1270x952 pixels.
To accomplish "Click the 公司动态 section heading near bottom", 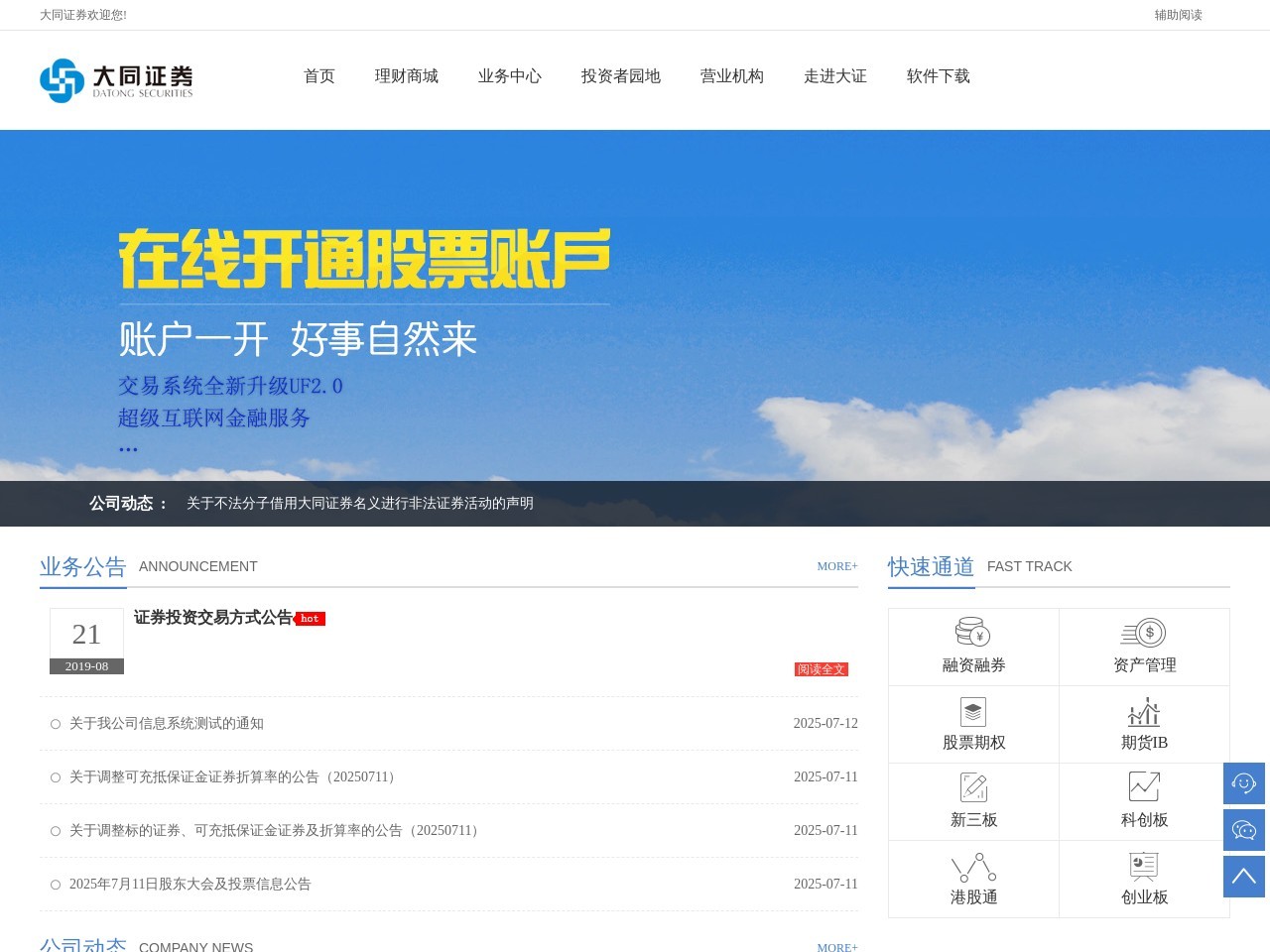I will click(x=83, y=945).
